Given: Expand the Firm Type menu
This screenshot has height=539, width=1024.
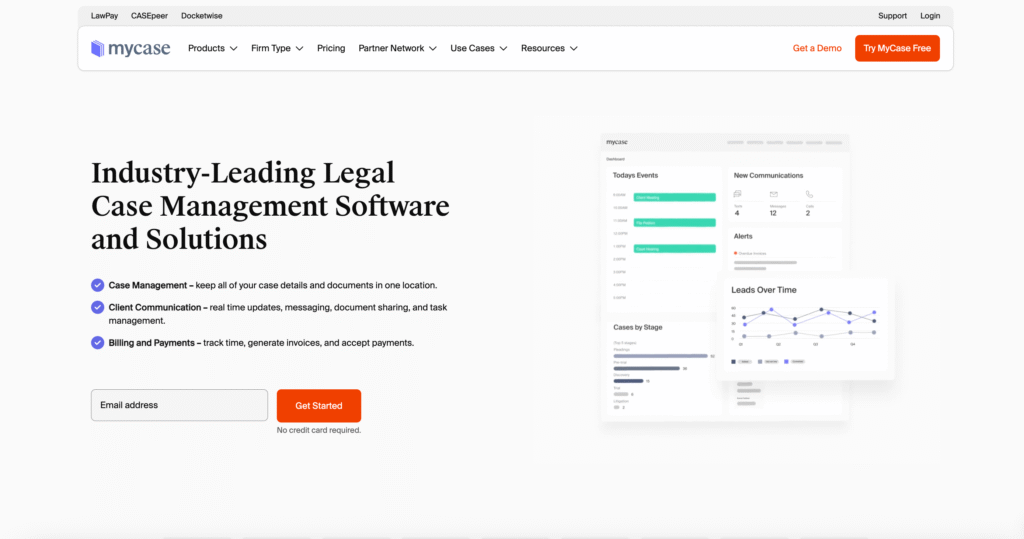Looking at the screenshot, I should (x=277, y=48).
